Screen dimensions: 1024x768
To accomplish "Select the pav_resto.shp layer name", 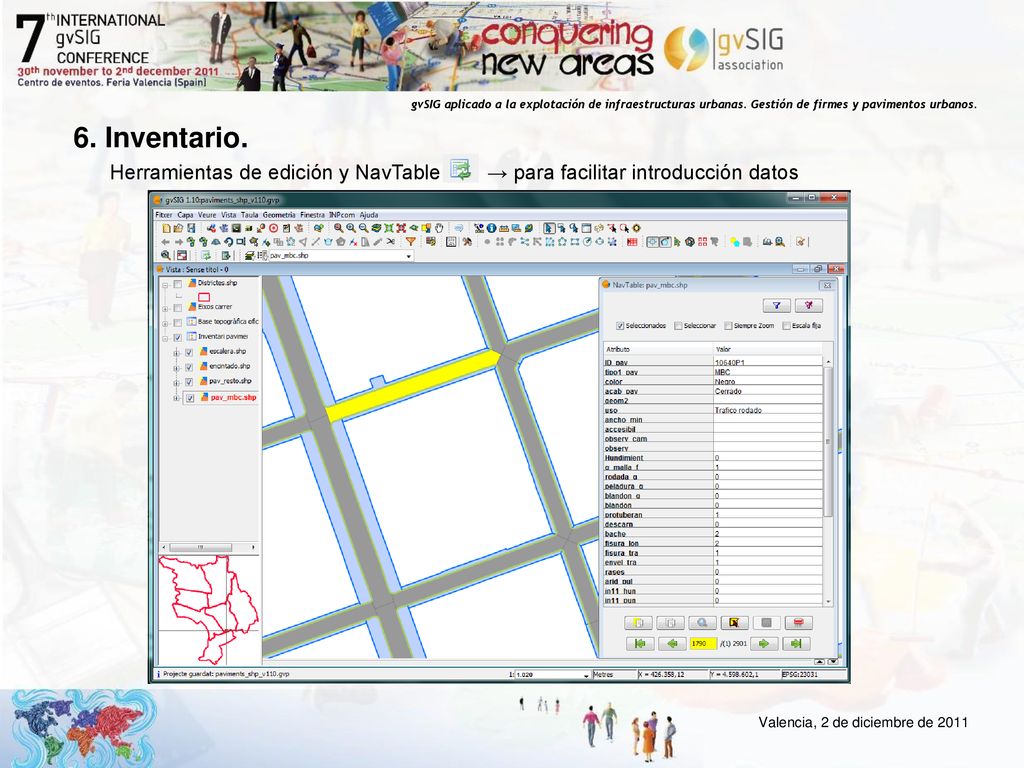I will click(231, 381).
